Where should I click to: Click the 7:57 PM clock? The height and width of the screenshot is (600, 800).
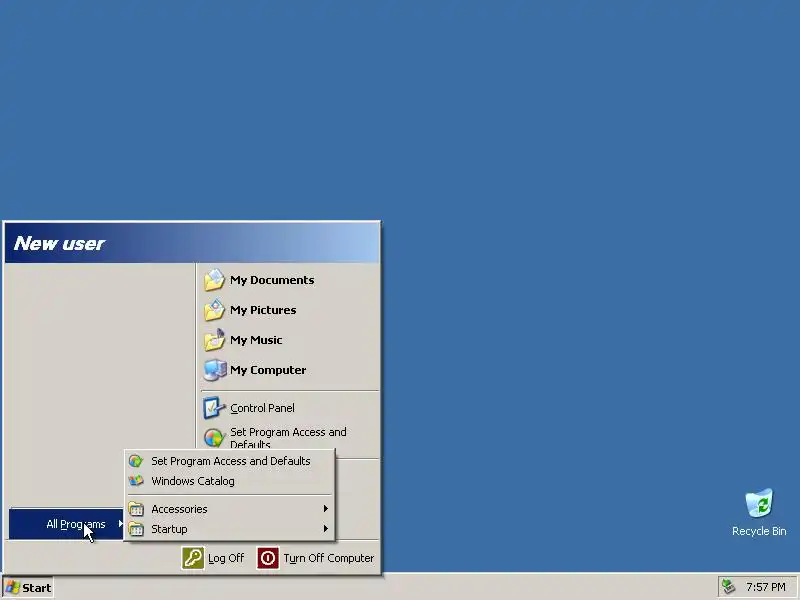[765, 587]
